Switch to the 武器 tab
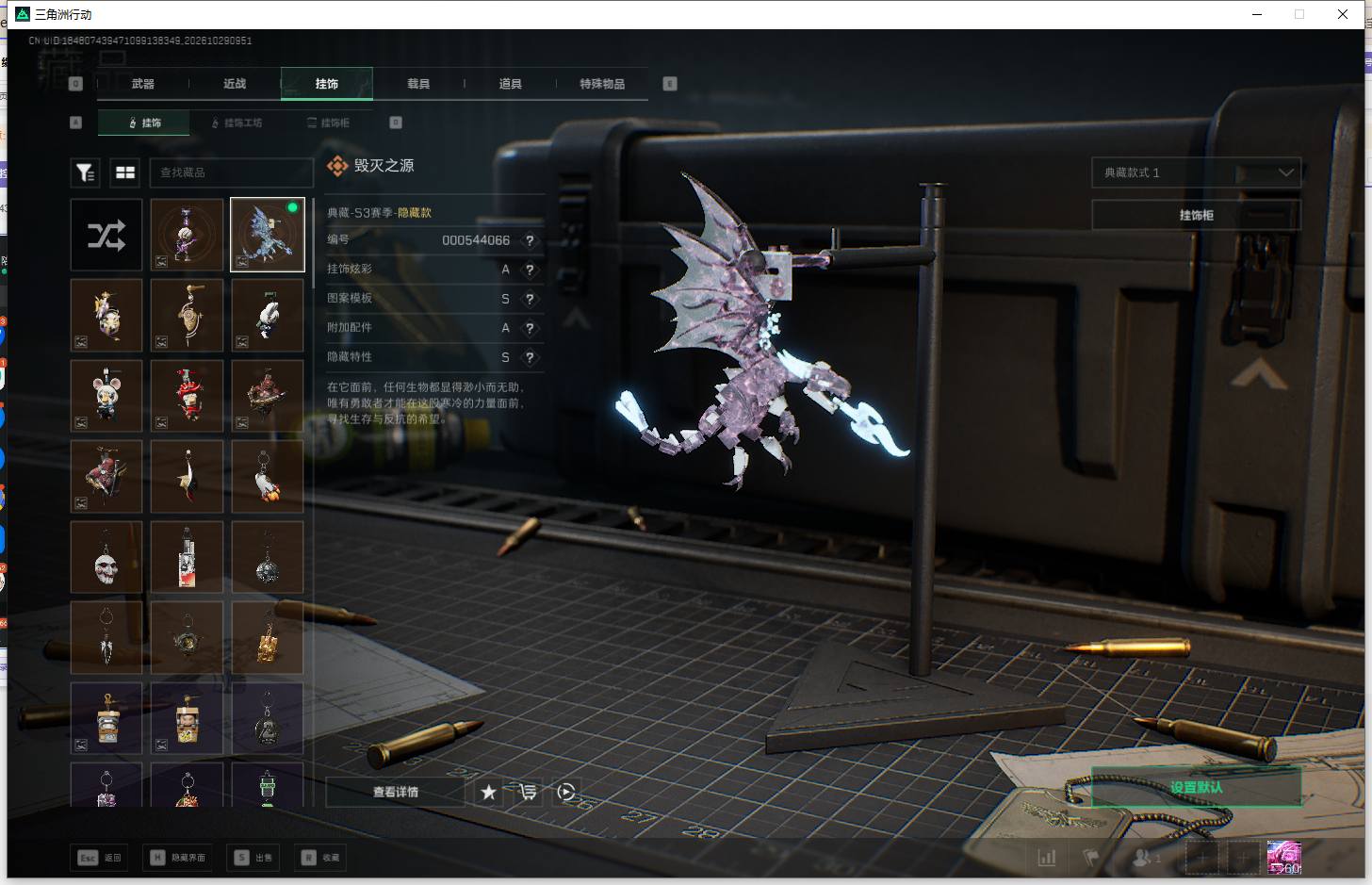Viewport: 1372px width, 885px height. (143, 84)
